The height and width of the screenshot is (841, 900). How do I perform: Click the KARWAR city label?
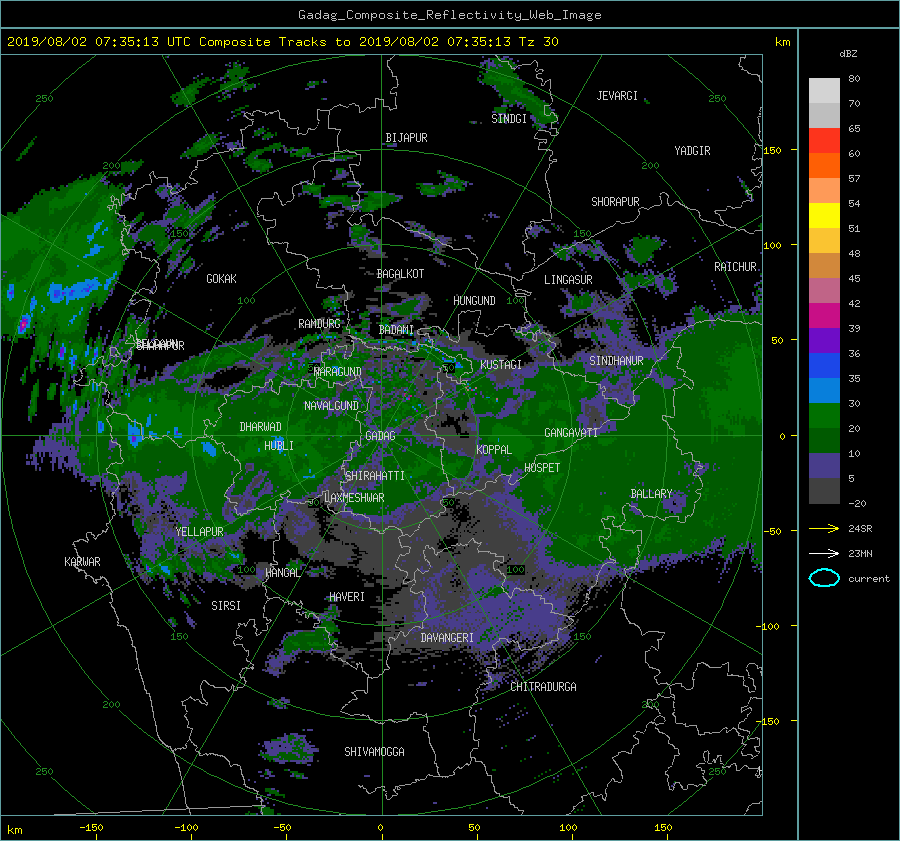tap(82, 562)
